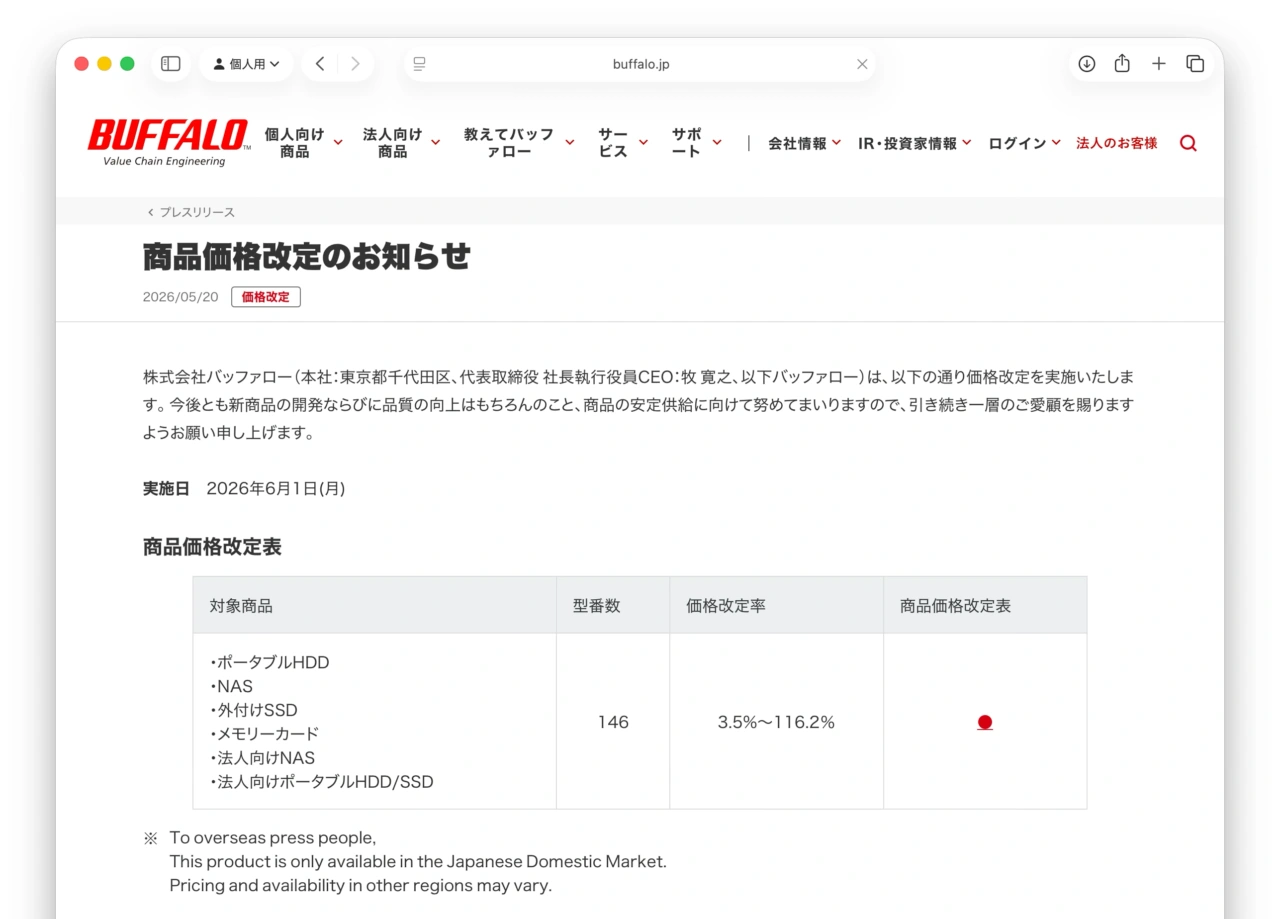The image size is (1280, 919).
Task: Clear the address bar with the X icon
Action: pos(862,64)
